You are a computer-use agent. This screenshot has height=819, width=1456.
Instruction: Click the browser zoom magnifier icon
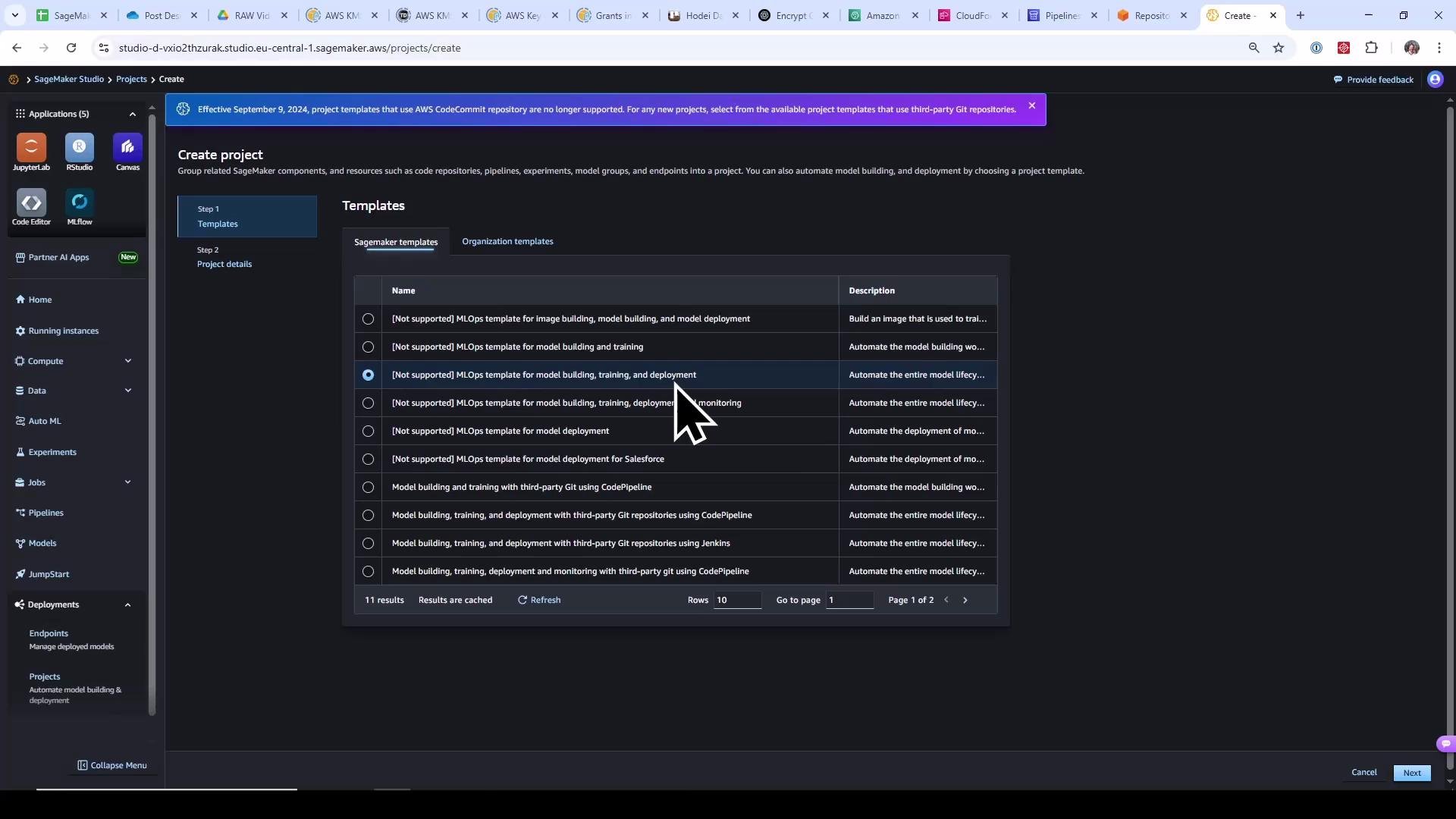(1254, 48)
